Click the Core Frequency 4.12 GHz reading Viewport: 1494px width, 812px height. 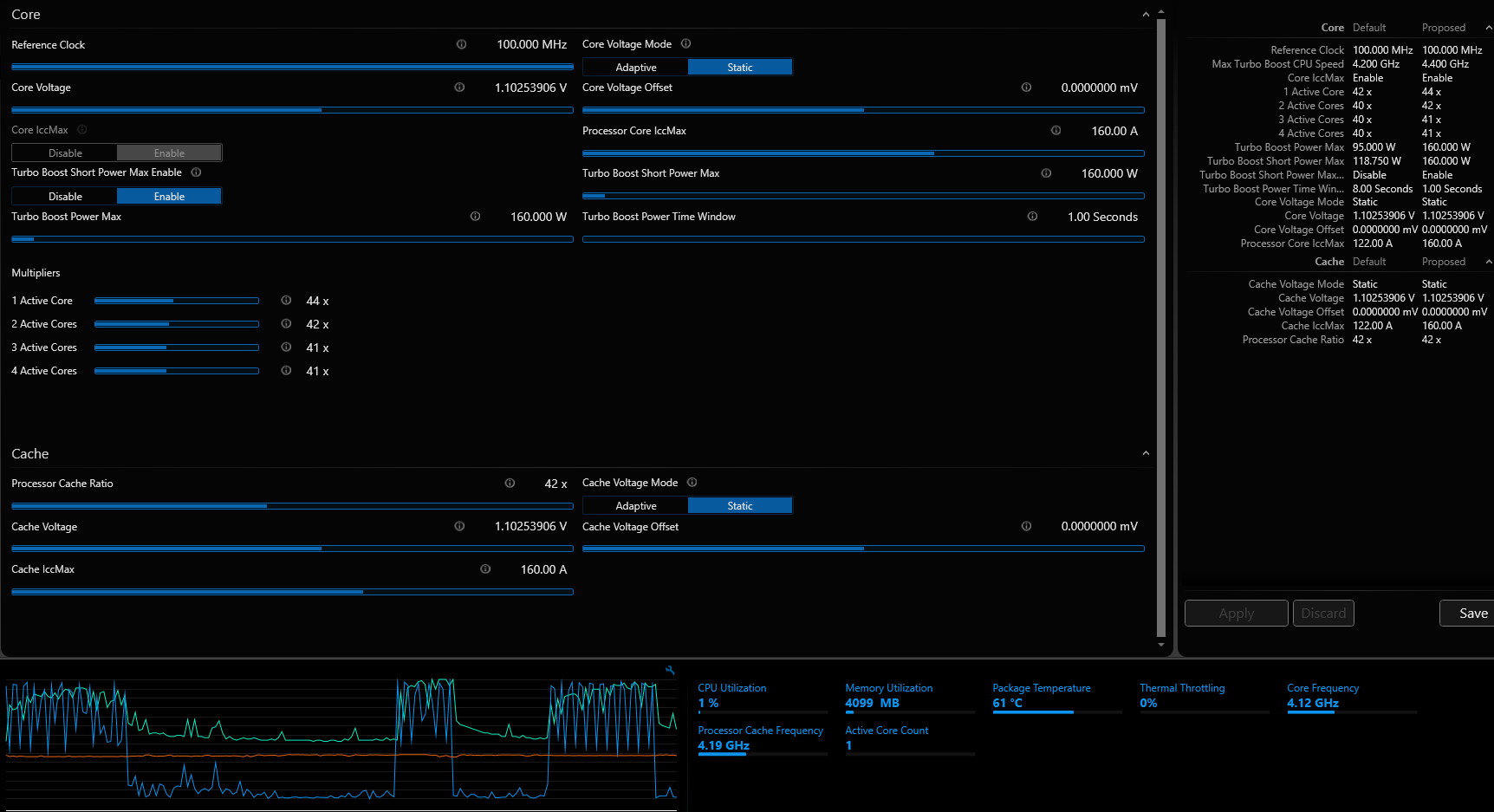(1313, 703)
